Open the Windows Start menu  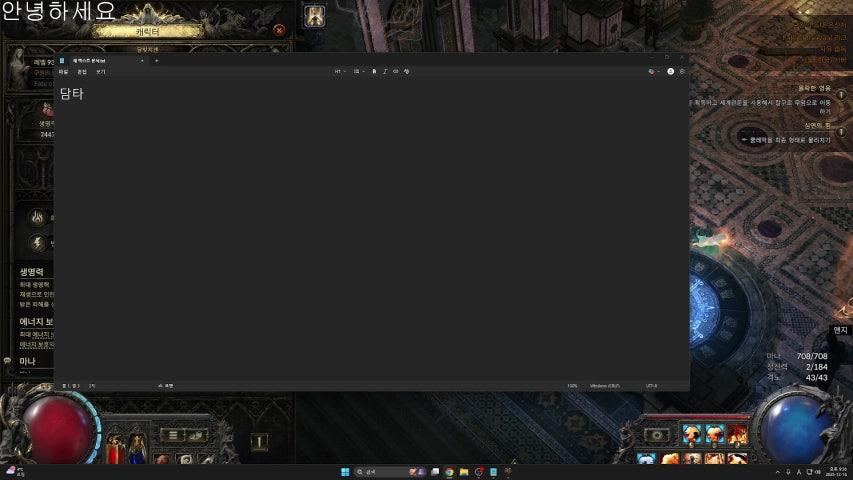coord(345,472)
